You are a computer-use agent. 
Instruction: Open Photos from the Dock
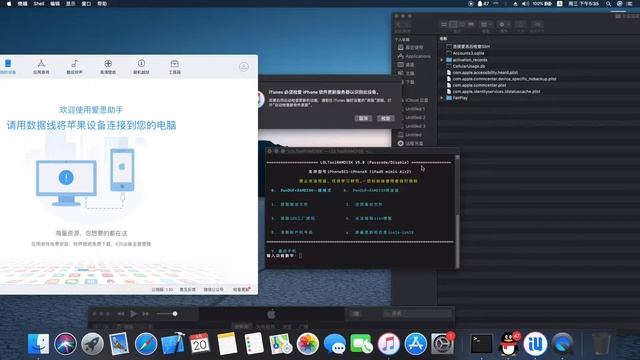click(x=308, y=344)
